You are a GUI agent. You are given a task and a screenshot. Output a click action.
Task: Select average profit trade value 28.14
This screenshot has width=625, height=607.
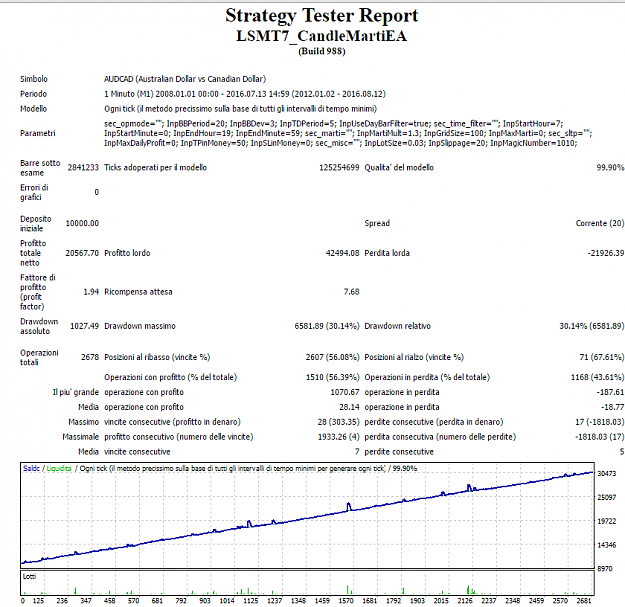[349, 407]
